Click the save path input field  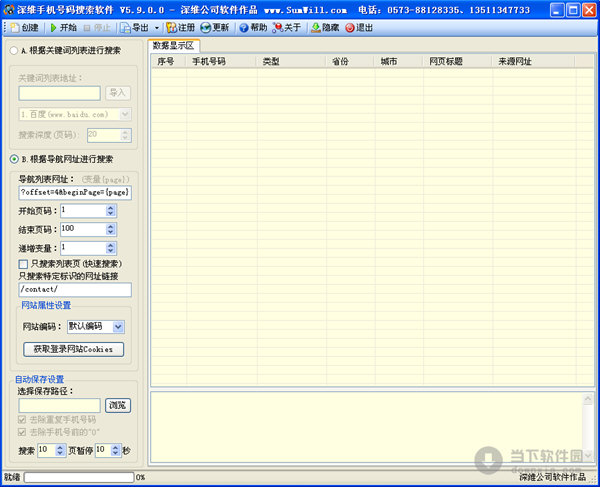tap(60, 406)
